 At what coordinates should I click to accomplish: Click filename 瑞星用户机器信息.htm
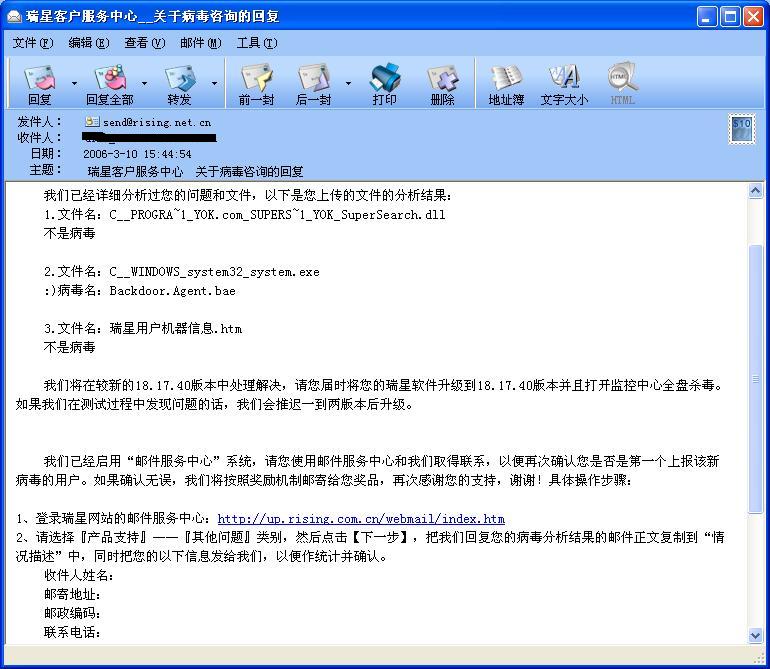[x=176, y=329]
